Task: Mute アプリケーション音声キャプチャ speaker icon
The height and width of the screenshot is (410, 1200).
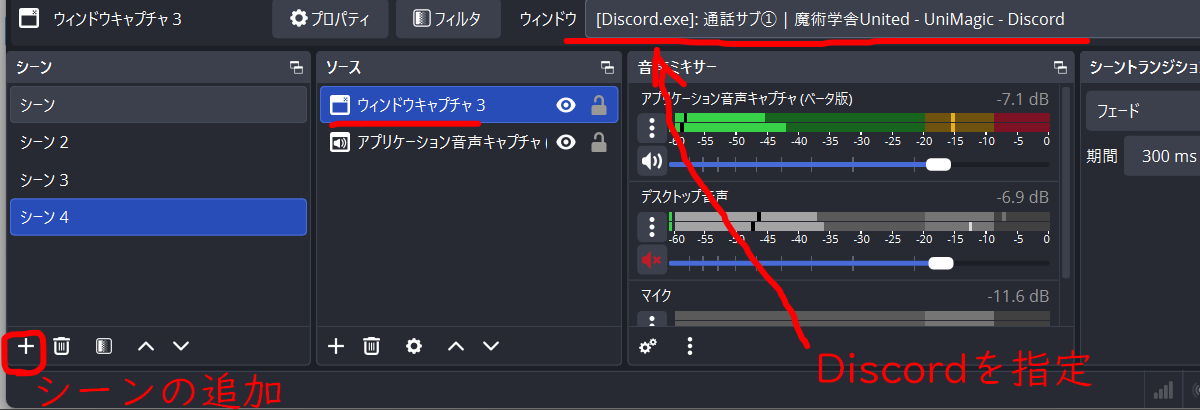Action: click(651, 161)
